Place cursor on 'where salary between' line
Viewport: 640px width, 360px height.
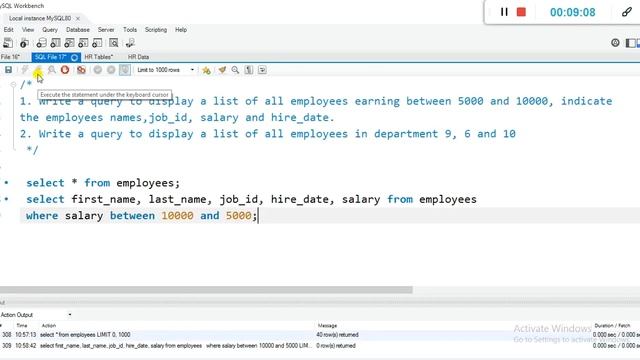(x=141, y=216)
